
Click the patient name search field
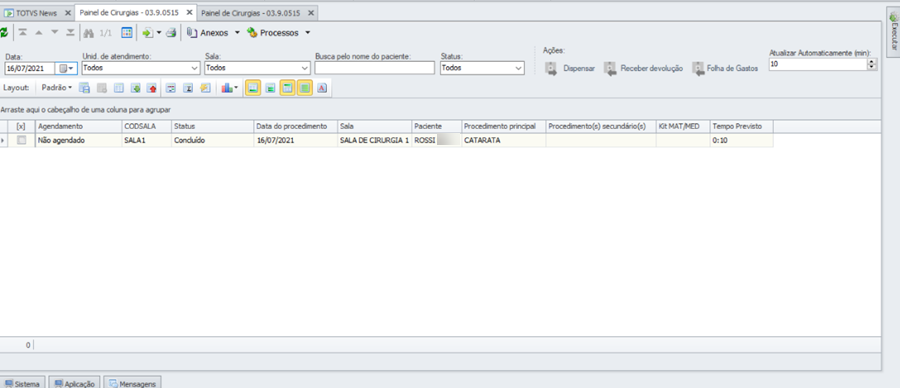click(374, 68)
